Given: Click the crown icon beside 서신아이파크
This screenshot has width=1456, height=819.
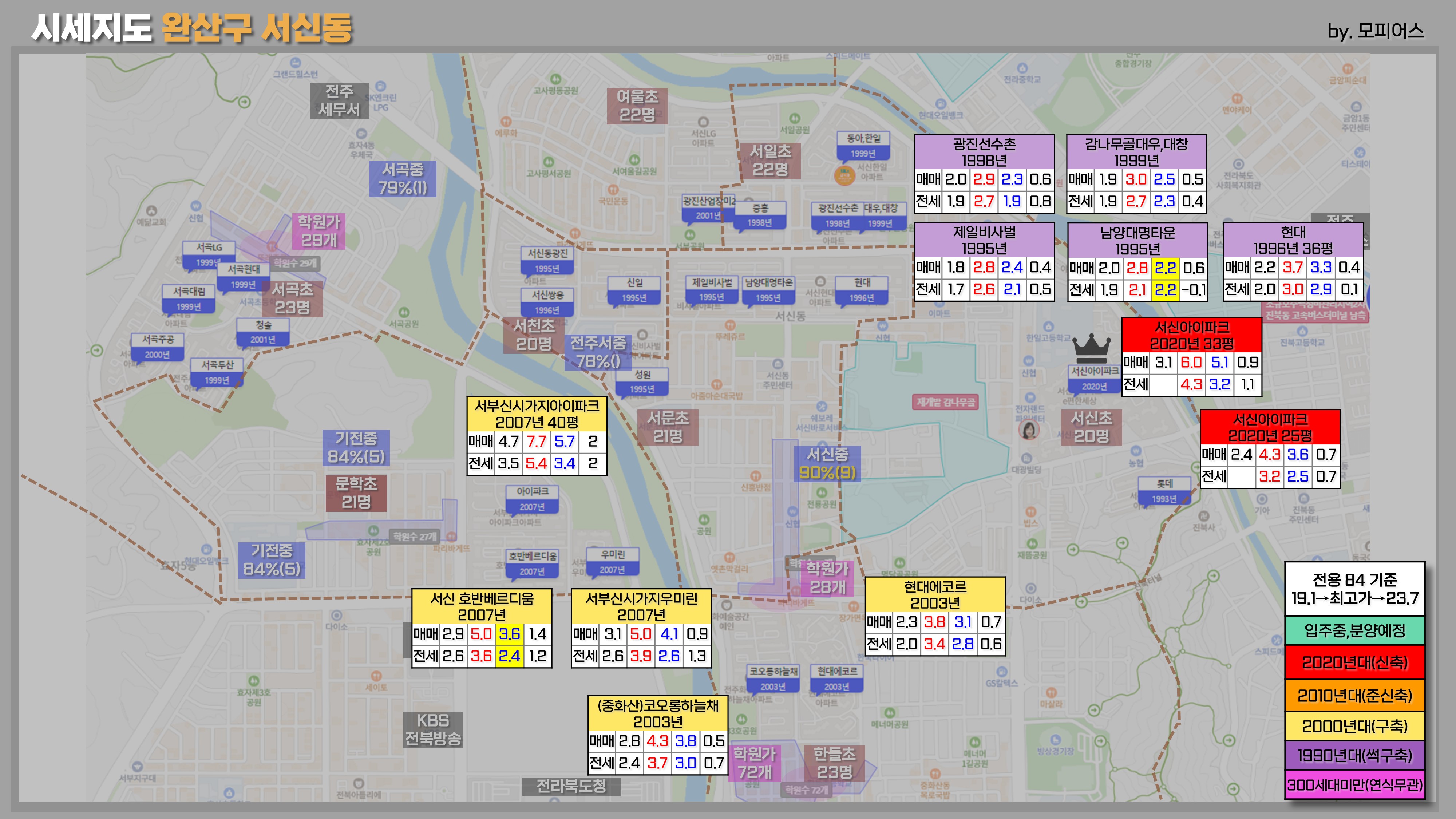Looking at the screenshot, I should [x=1091, y=348].
